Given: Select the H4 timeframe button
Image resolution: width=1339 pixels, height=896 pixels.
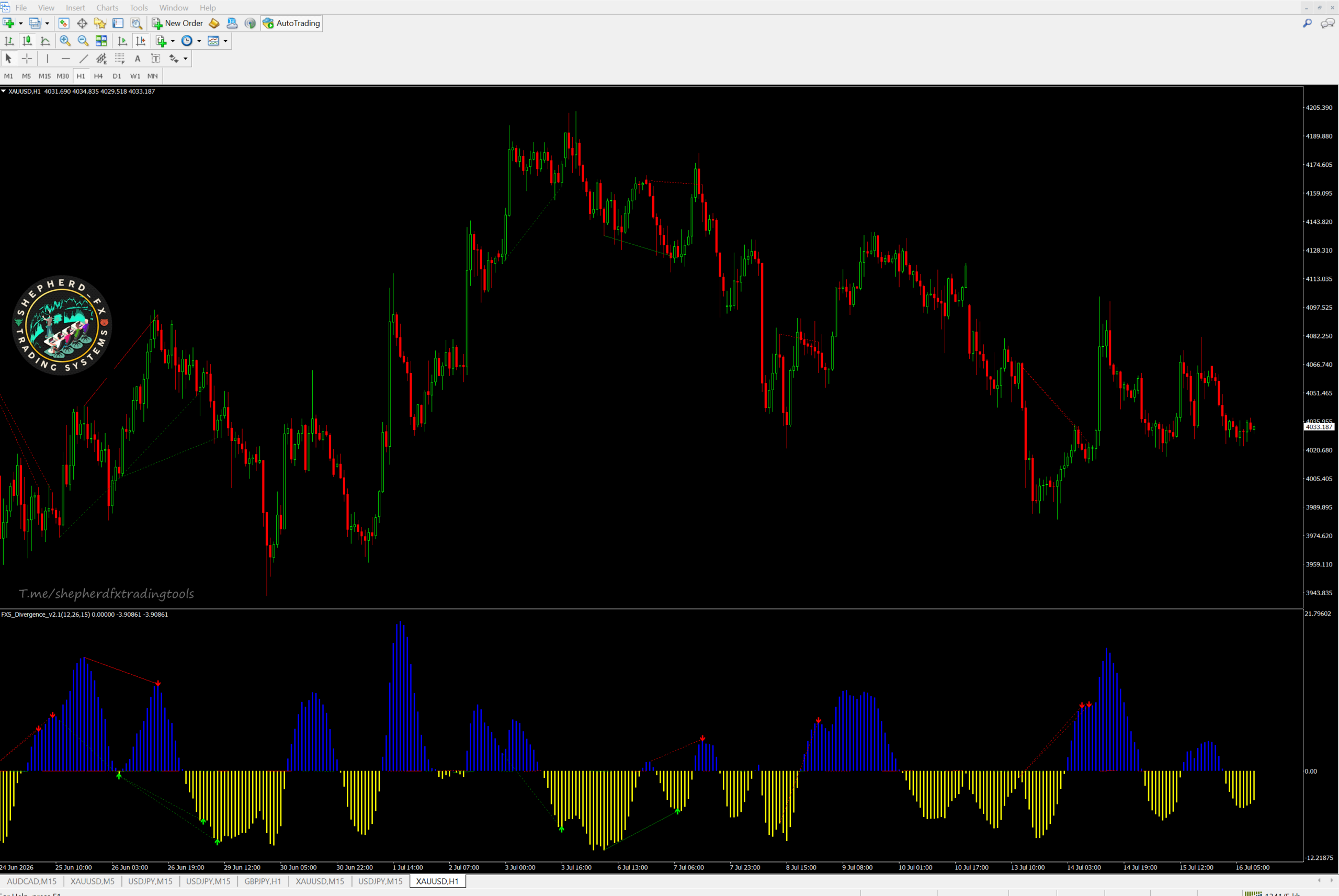Looking at the screenshot, I should click(98, 76).
